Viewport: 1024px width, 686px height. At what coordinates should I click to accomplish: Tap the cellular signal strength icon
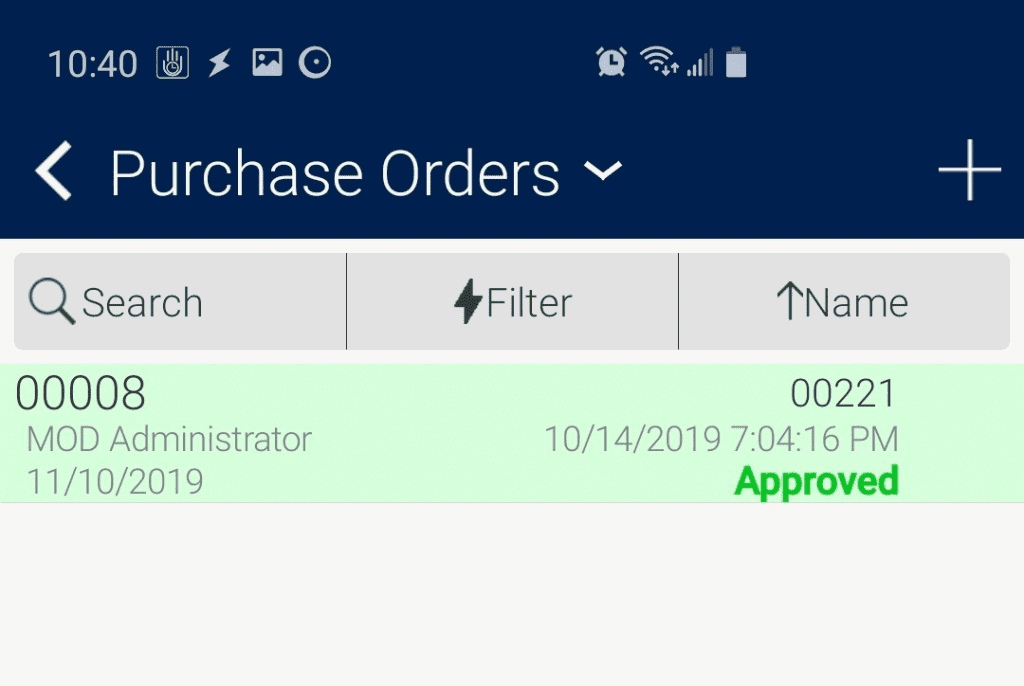click(x=700, y=63)
